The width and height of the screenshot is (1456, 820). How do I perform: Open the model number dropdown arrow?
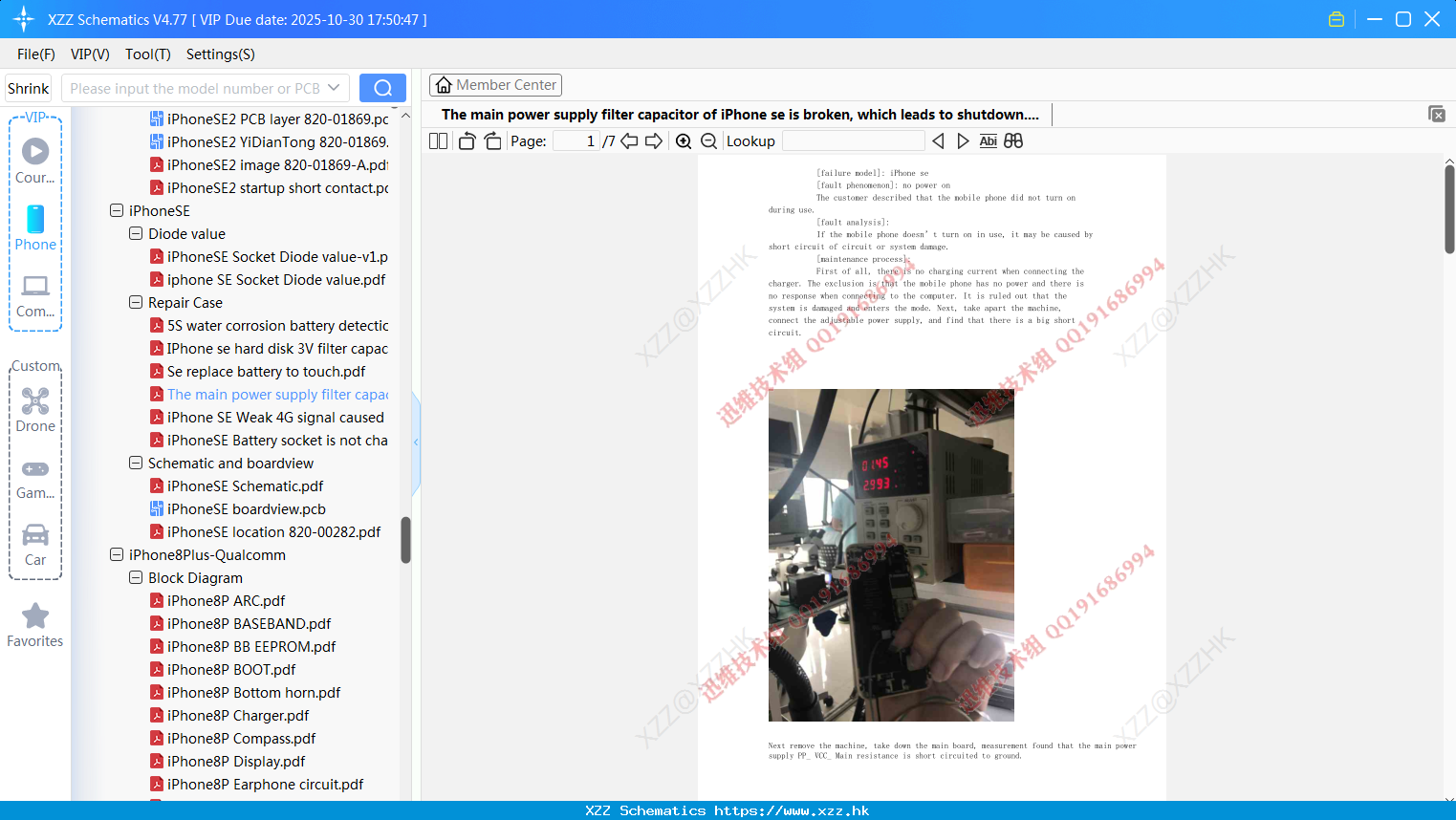point(334,88)
